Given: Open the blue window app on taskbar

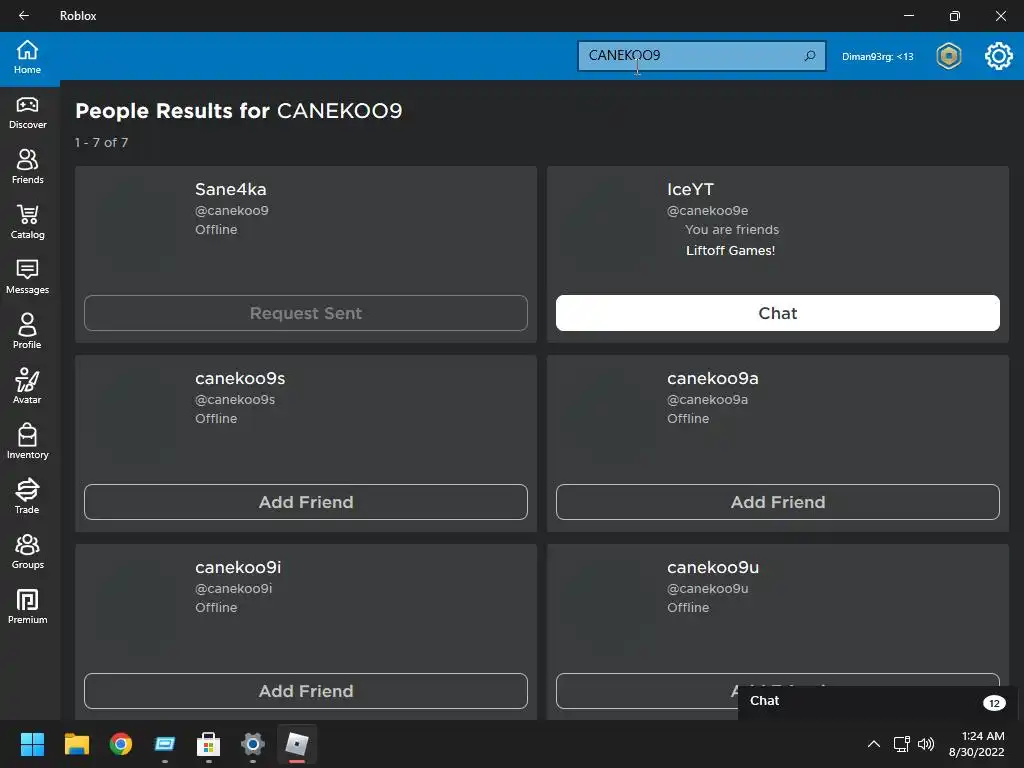Looking at the screenshot, I should 165,744.
